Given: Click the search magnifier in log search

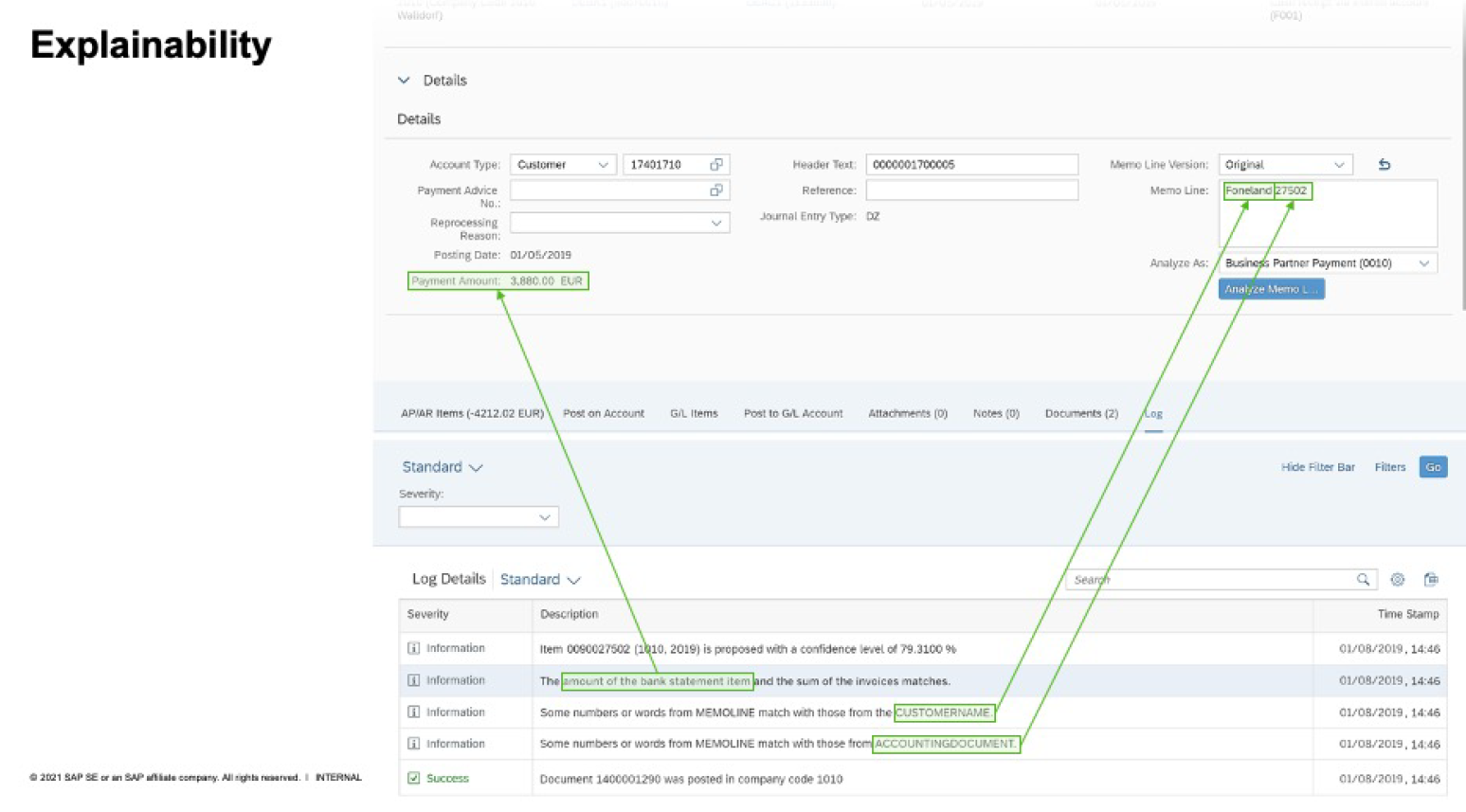Looking at the screenshot, I should [1363, 580].
